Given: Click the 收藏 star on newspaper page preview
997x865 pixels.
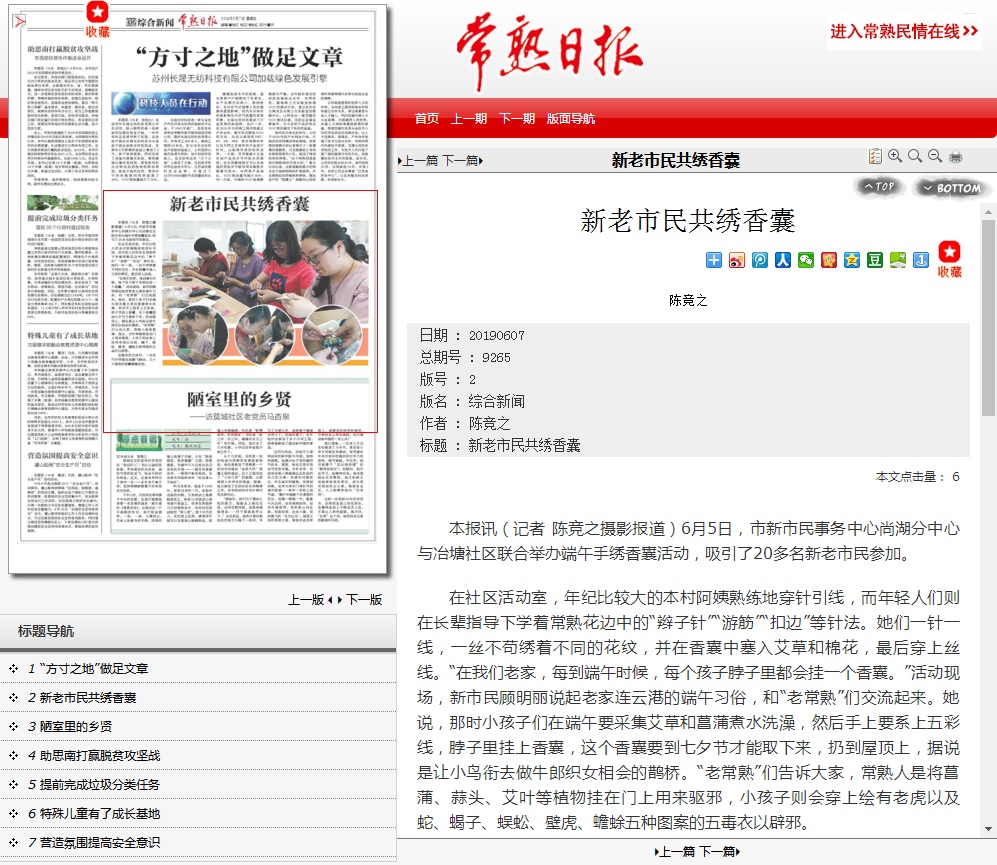Looking at the screenshot, I should point(97,19).
